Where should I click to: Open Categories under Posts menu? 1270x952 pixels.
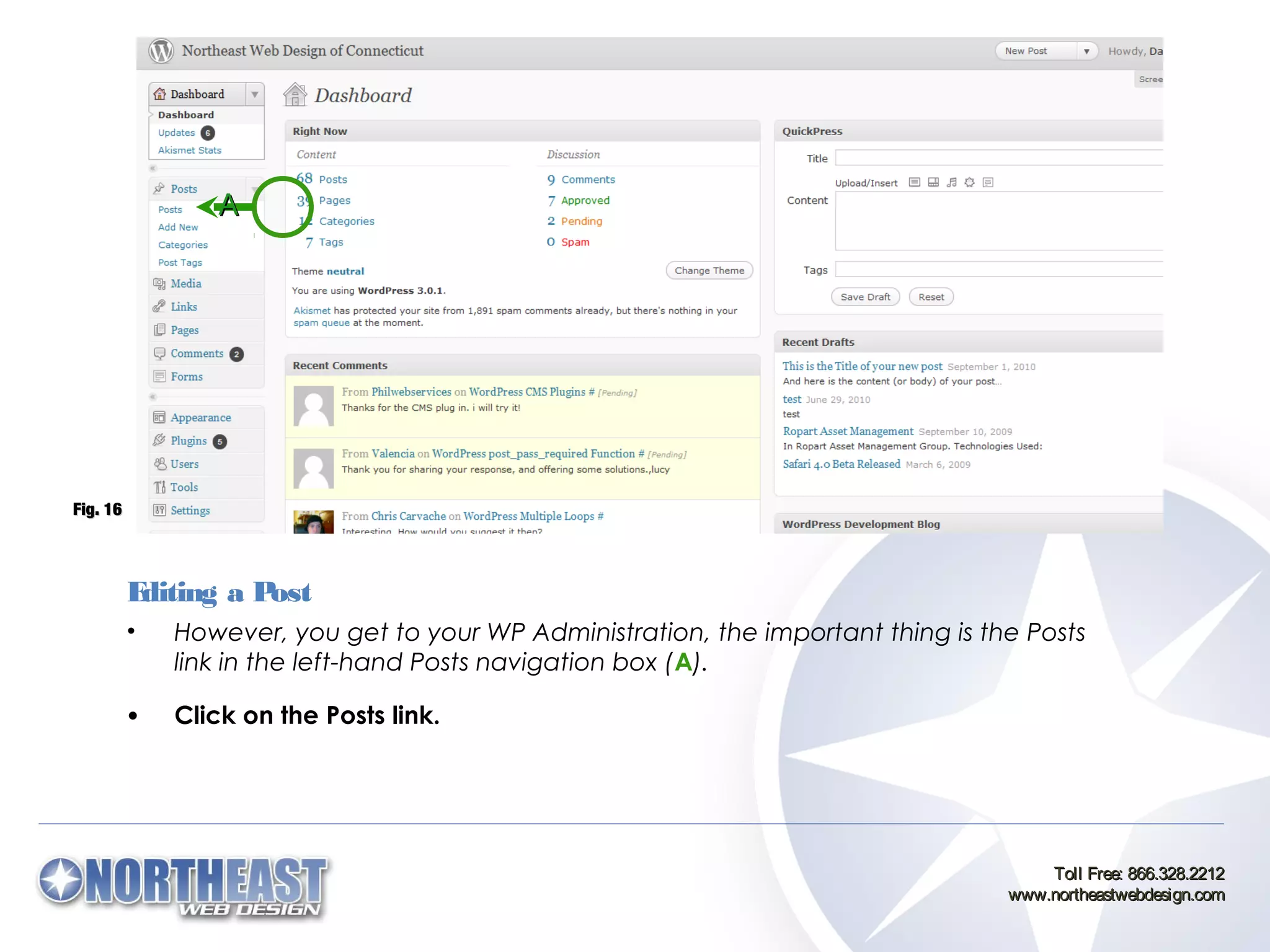pyautogui.click(x=183, y=245)
